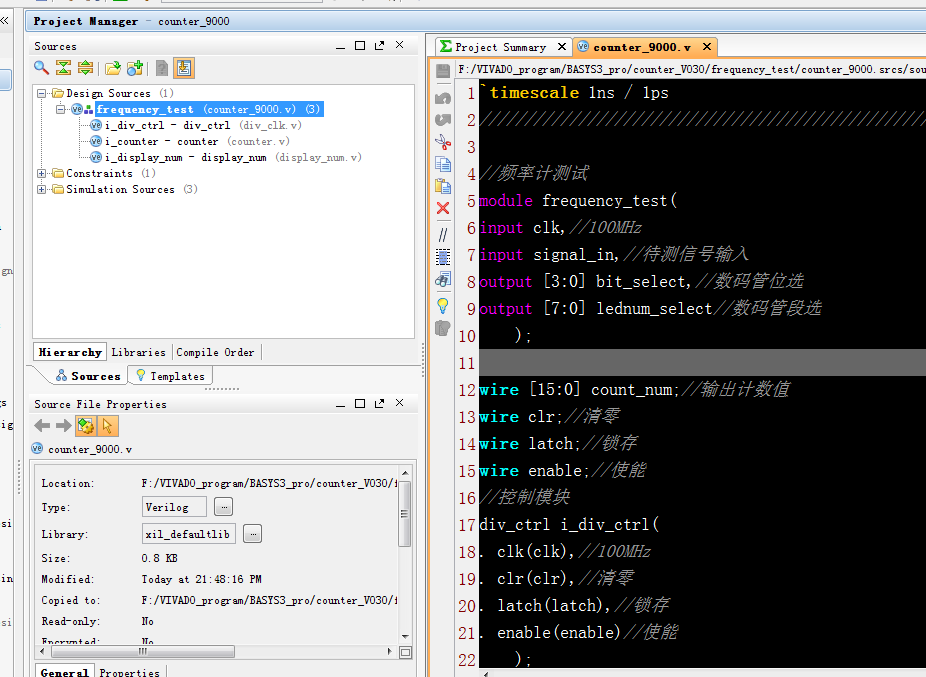The image size is (926, 677).
Task: Click the cursor-pointer icon in properties toolbar
Action: click(107, 425)
